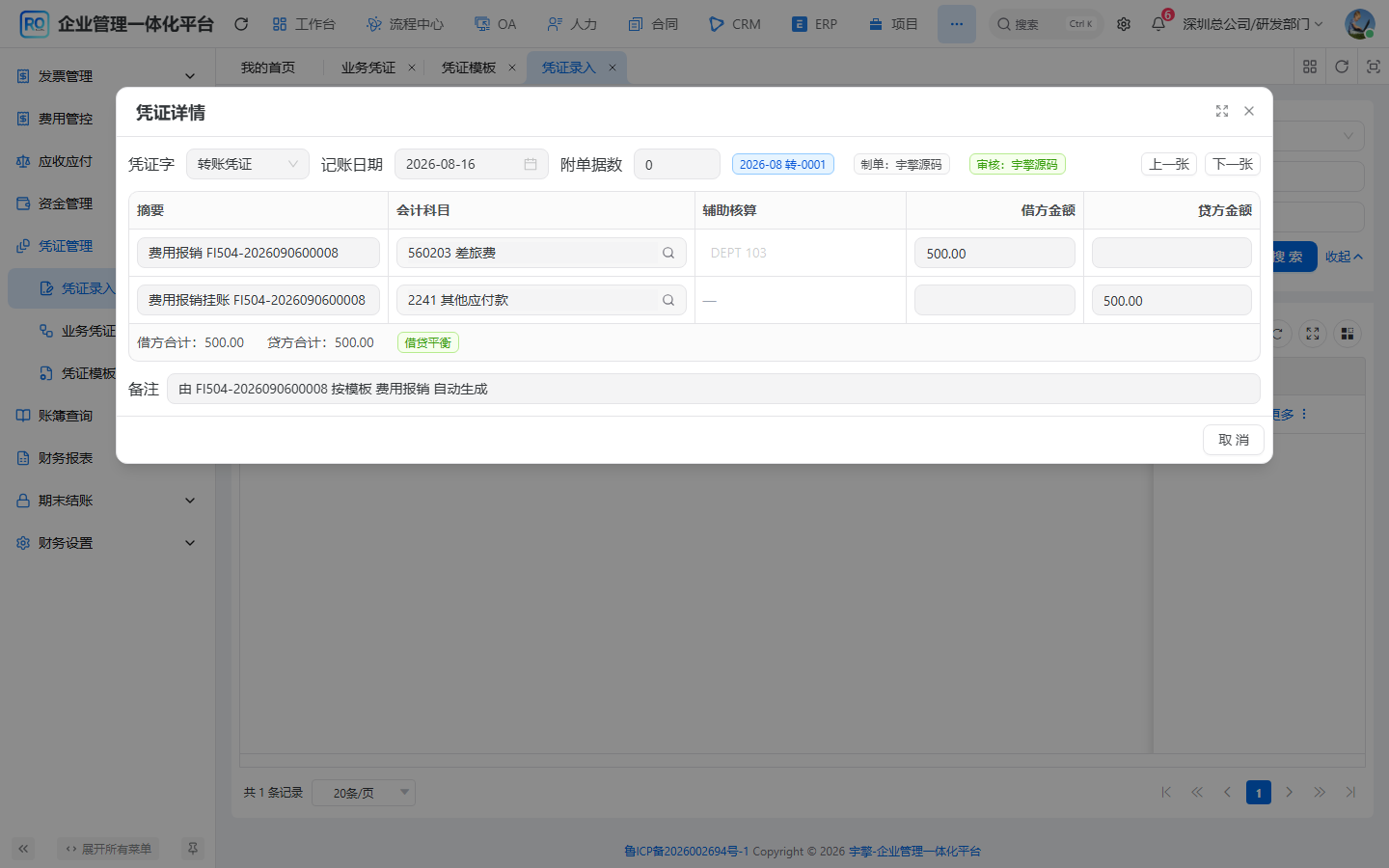Expand the 财务设置 sidebar menu
Image resolution: width=1389 pixels, height=868 pixels.
pyautogui.click(x=107, y=543)
